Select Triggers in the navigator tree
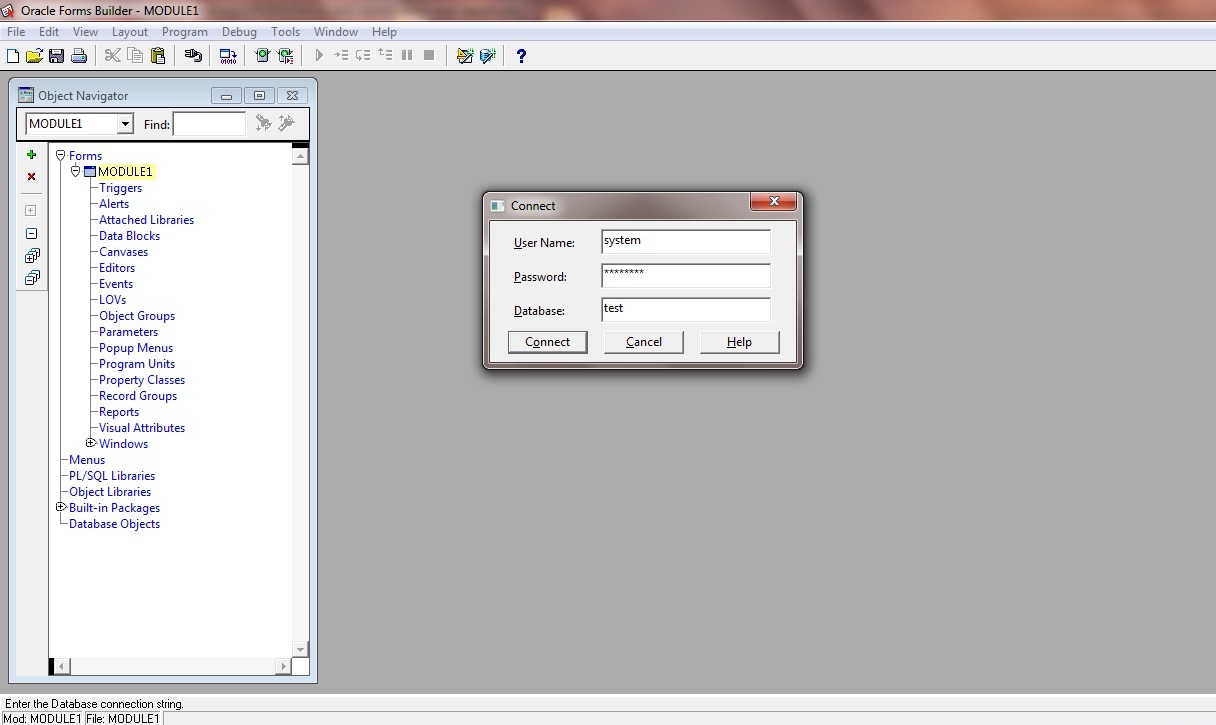Screen dimensions: 1216x725 click(x=120, y=188)
